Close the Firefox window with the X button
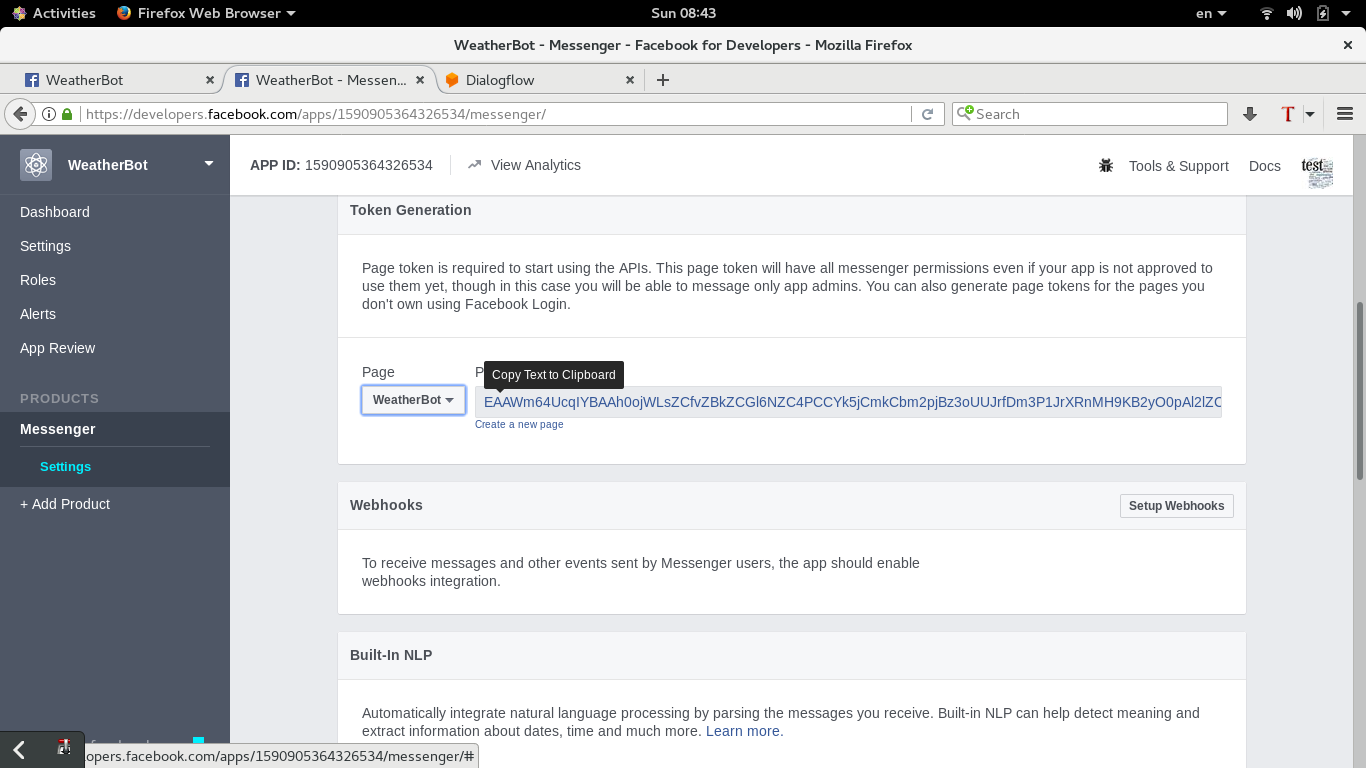This screenshot has height=768, width=1366. coord(1347,45)
